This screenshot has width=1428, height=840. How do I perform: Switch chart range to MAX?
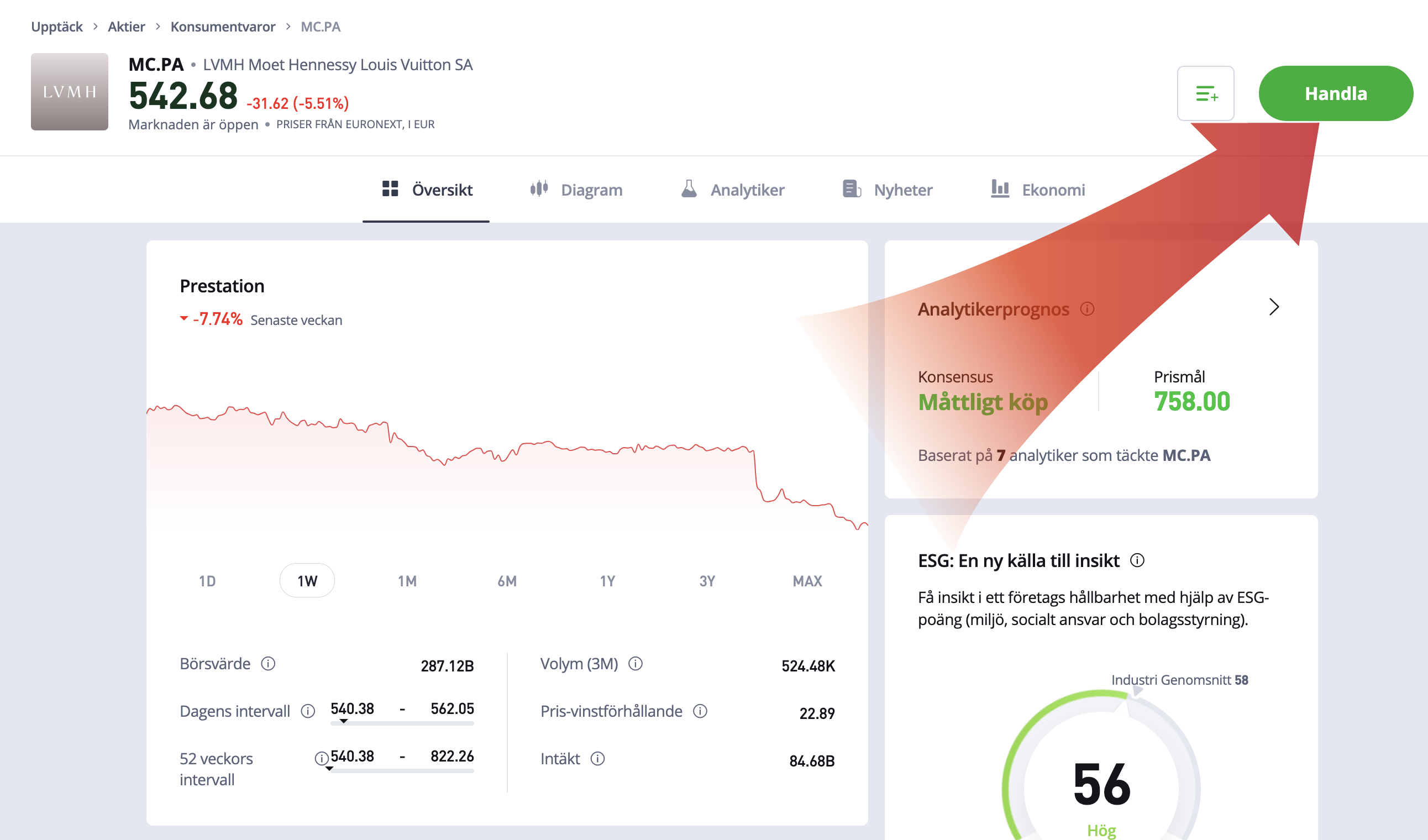[807, 580]
